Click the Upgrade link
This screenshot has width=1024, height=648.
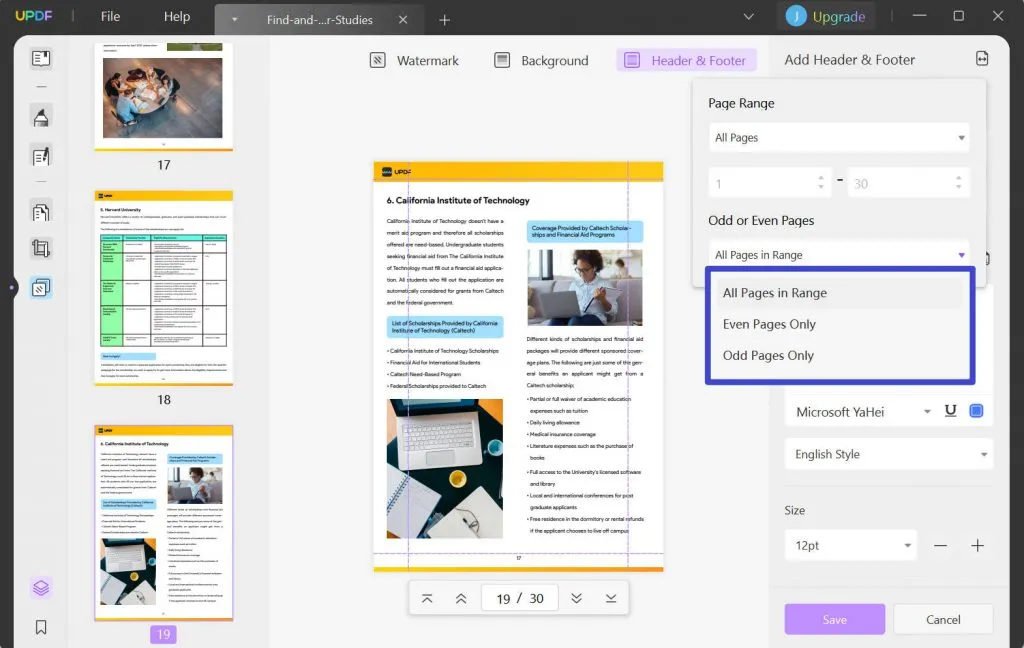[x=839, y=17]
